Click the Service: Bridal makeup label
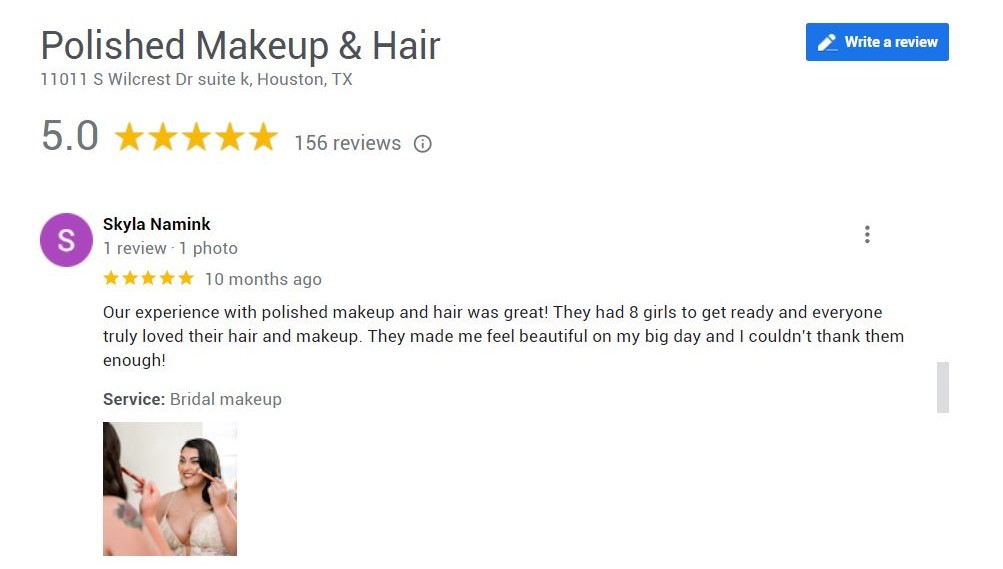This screenshot has height=569, width=1003. click(193, 400)
